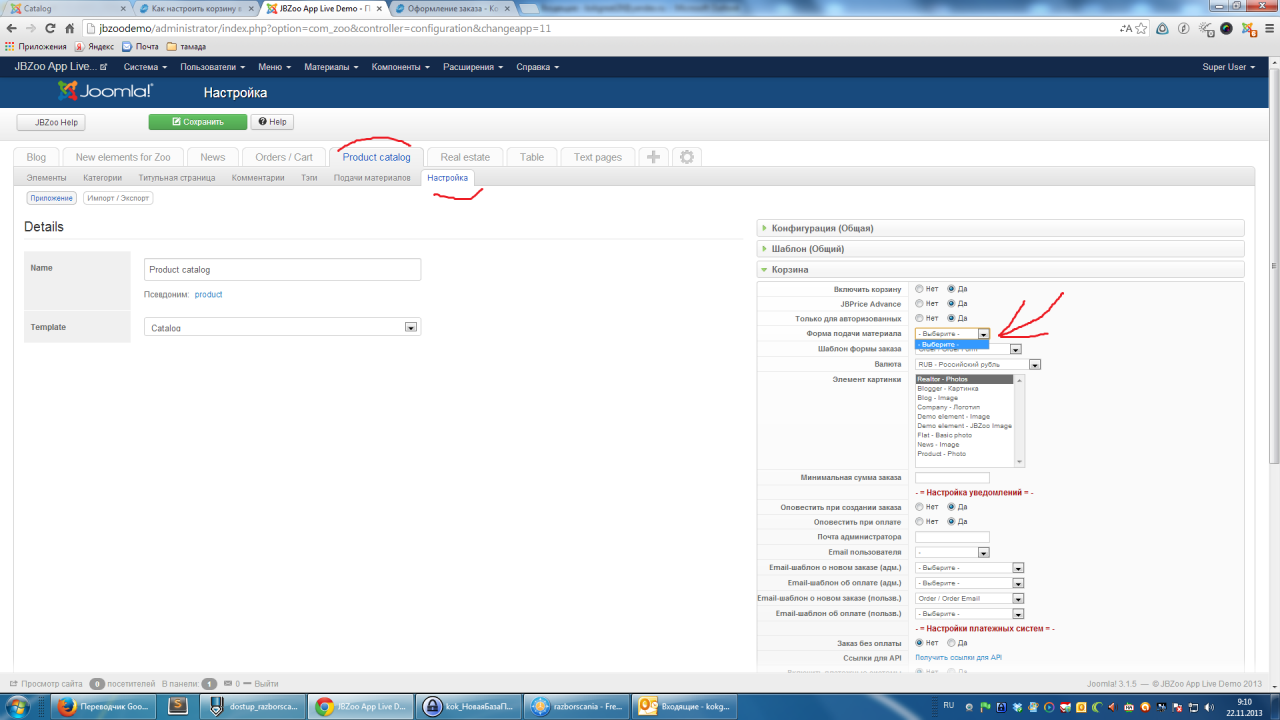
Task: Open the gear settings tab icon
Action: (686, 157)
